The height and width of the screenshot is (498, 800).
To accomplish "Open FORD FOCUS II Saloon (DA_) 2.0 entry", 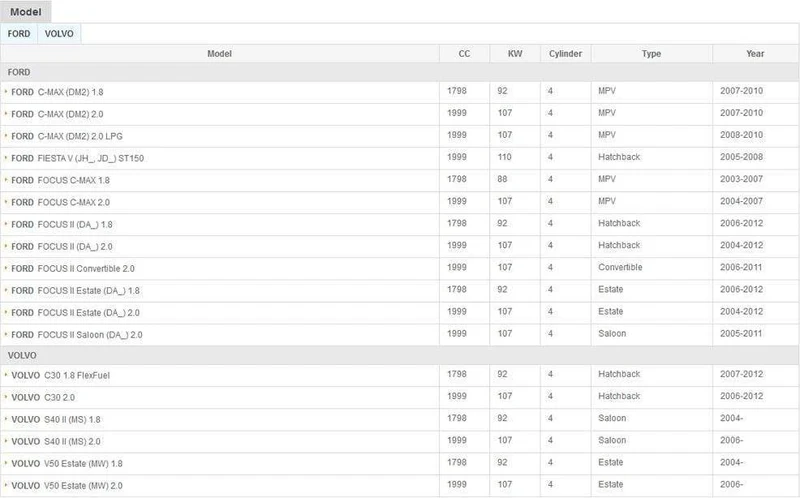I will click(x=77, y=335).
